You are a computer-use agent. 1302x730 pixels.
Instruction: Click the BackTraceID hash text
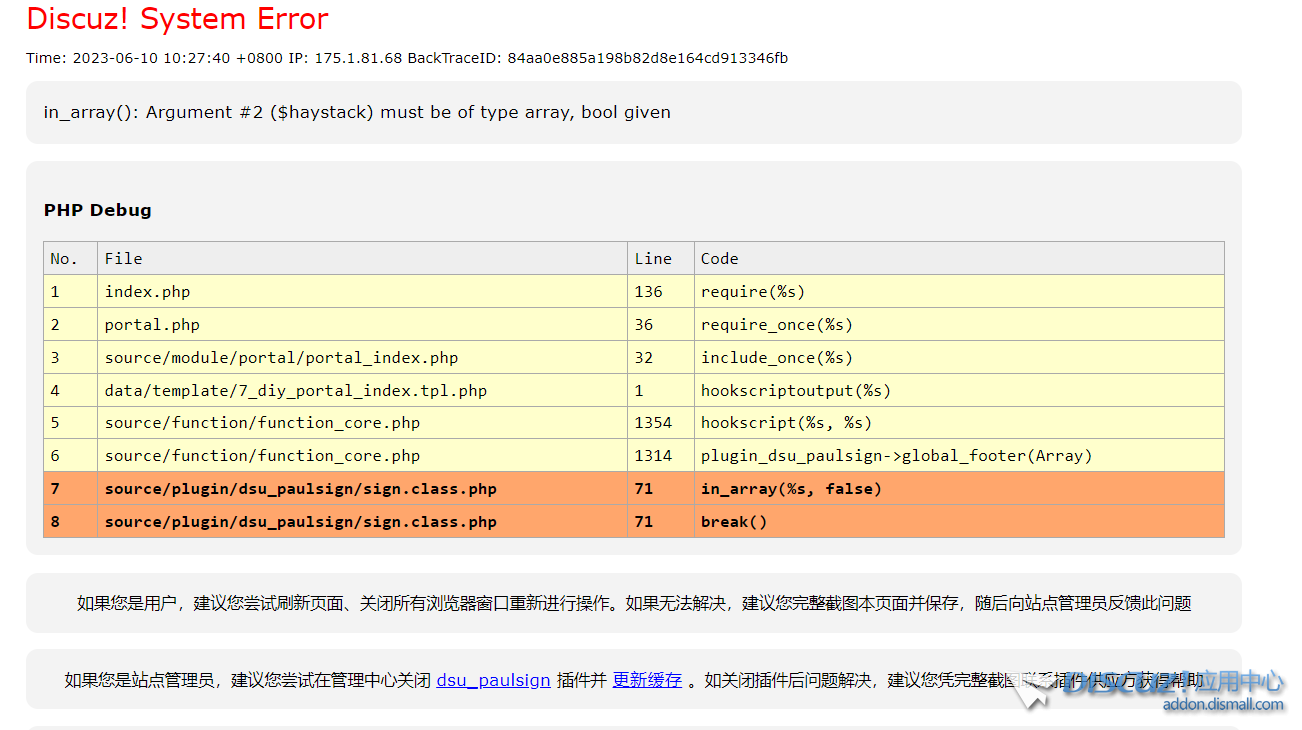pos(647,58)
